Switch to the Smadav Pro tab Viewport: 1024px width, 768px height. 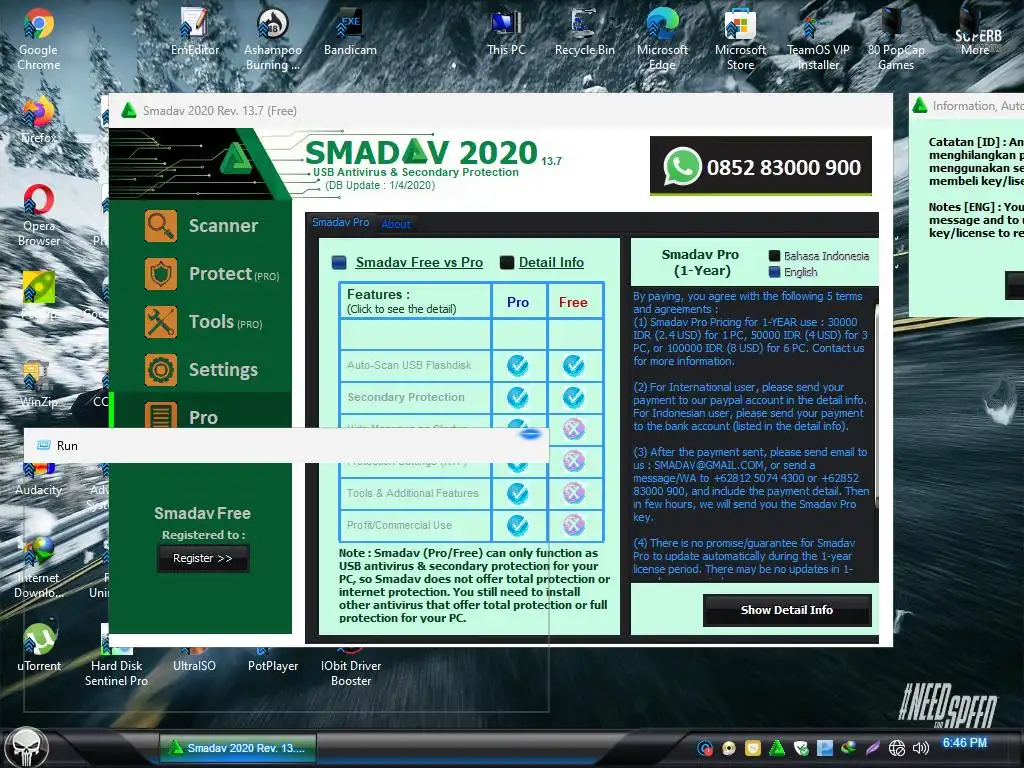[x=340, y=222]
